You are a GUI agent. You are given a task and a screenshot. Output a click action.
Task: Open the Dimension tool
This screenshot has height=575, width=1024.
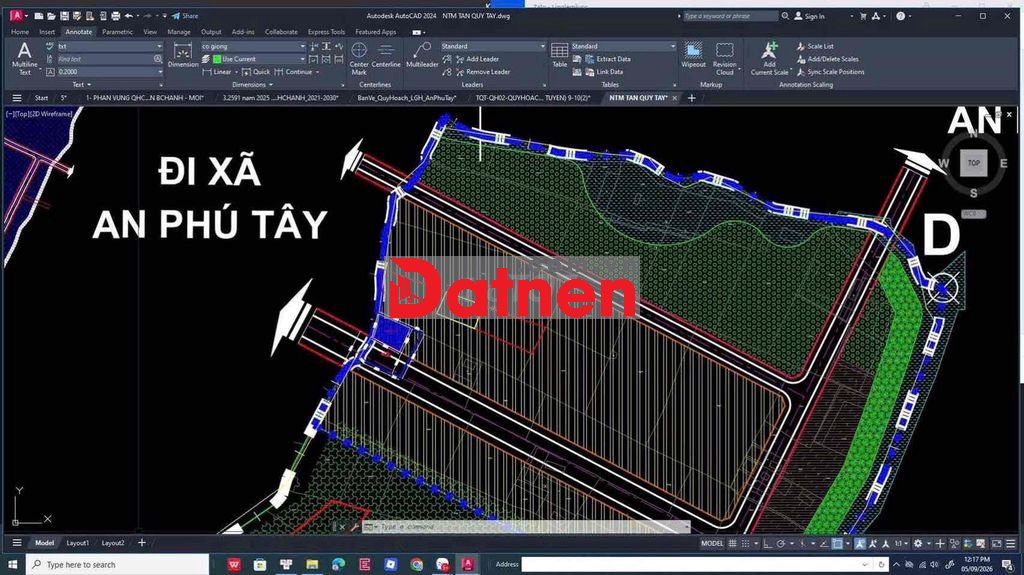point(183,56)
